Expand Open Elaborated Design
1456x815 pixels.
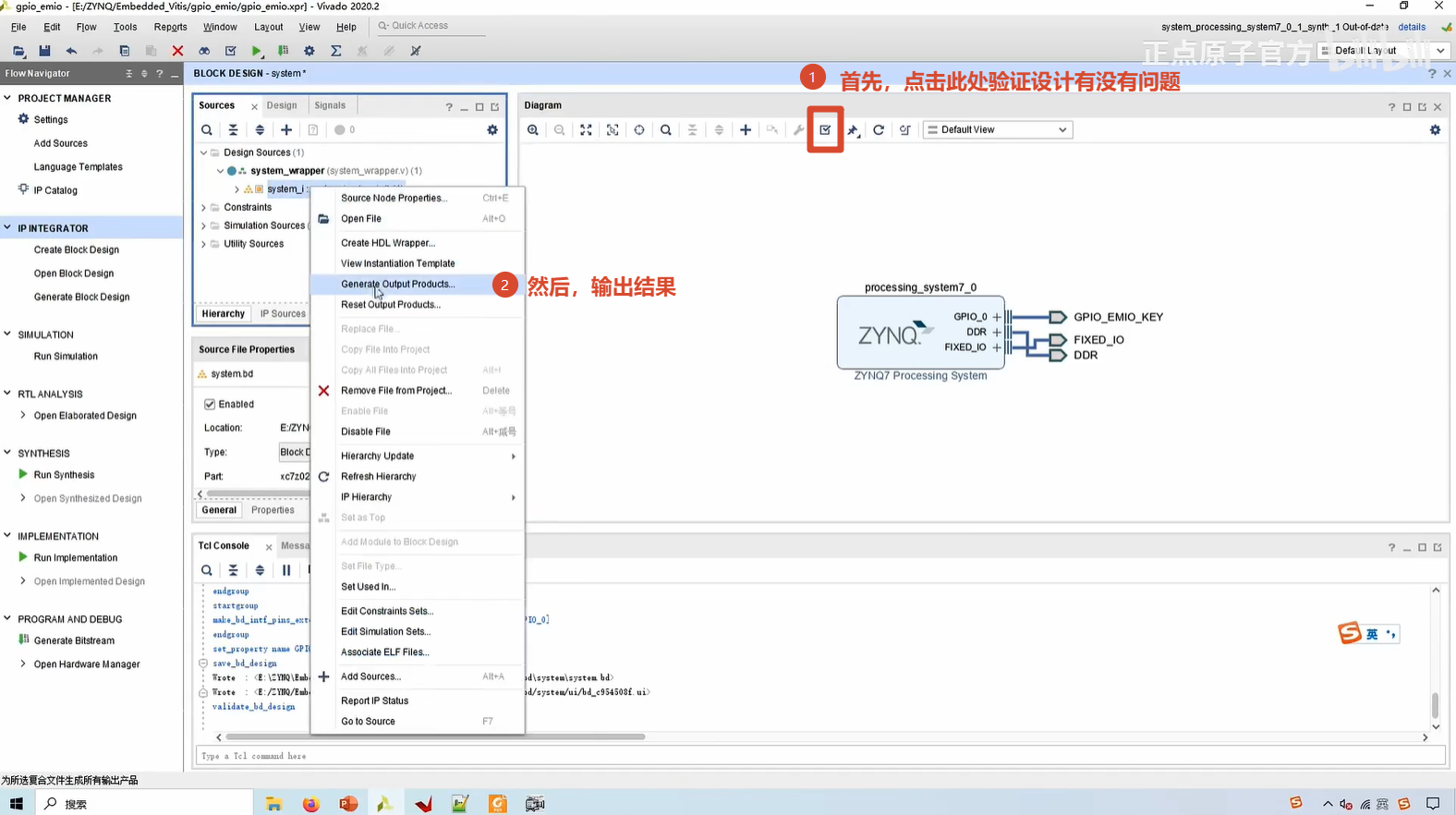tap(23, 416)
